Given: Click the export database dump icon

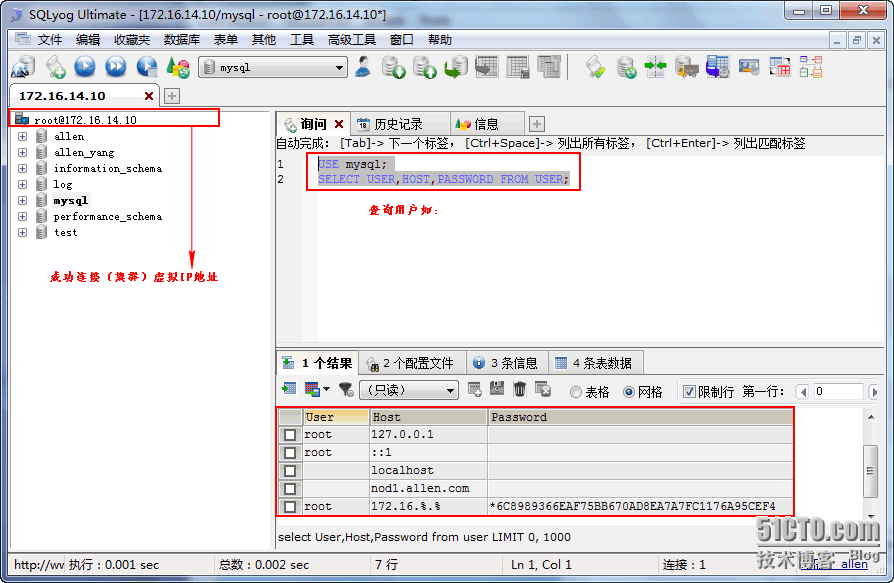Looking at the screenshot, I should (425, 67).
